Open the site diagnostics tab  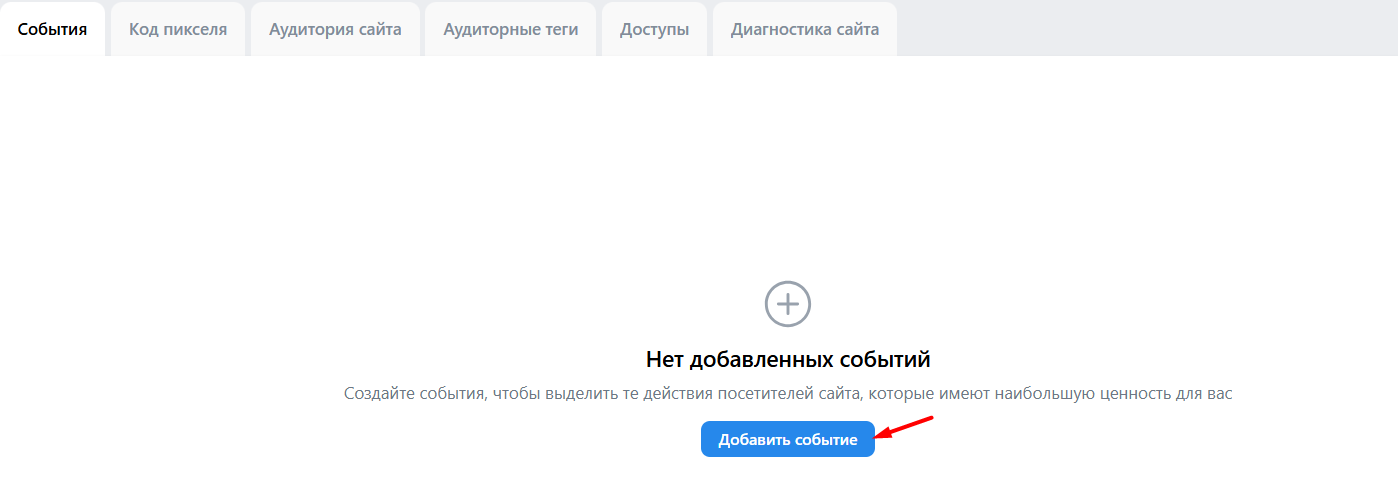click(x=805, y=29)
